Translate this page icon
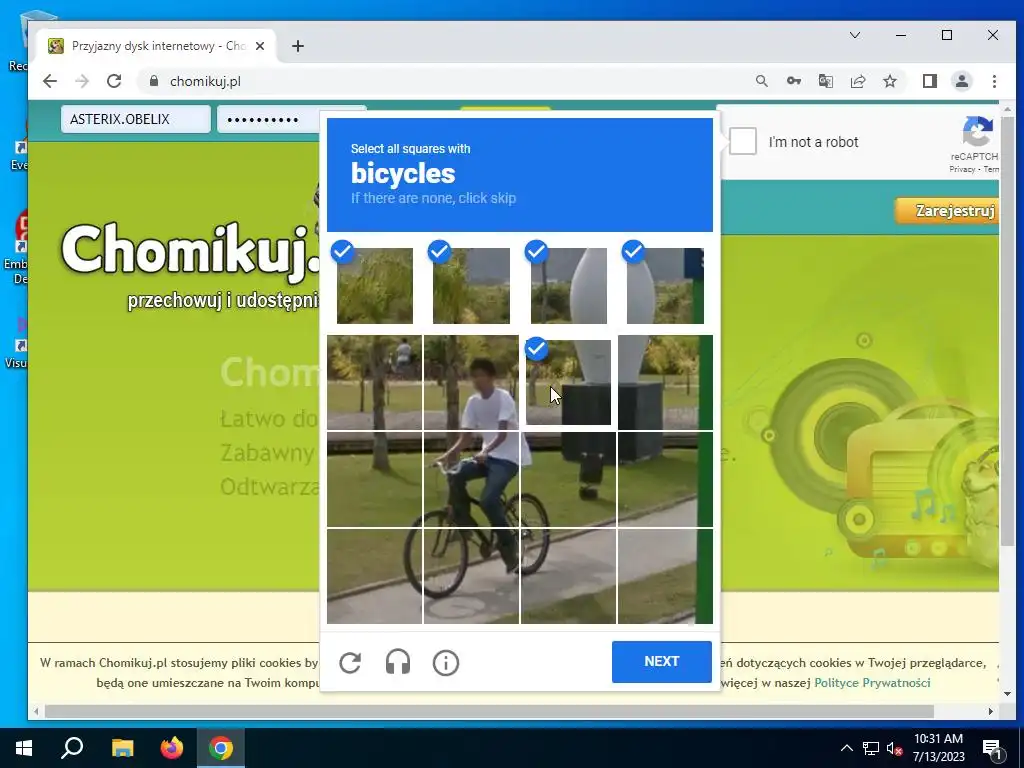This screenshot has width=1024, height=768. coord(825,81)
